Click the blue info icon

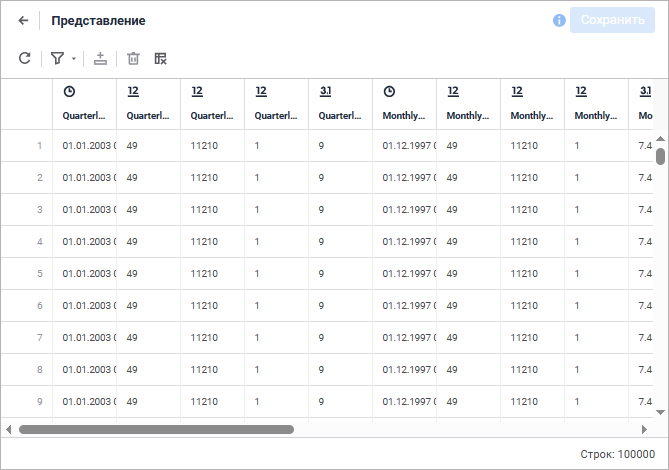click(559, 20)
